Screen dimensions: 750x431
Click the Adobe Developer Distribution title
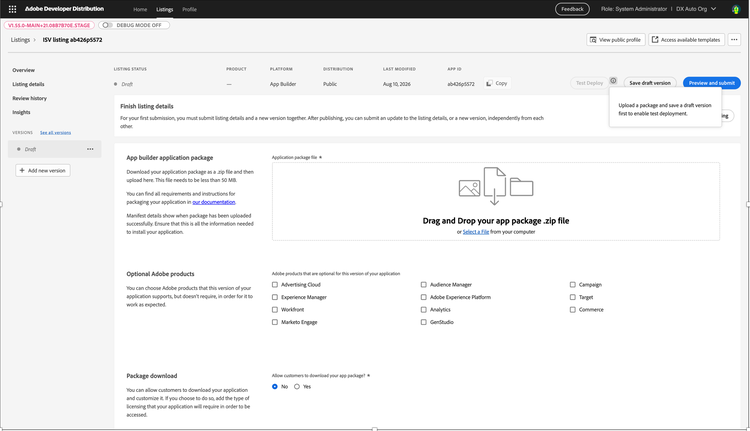tap(64, 9)
